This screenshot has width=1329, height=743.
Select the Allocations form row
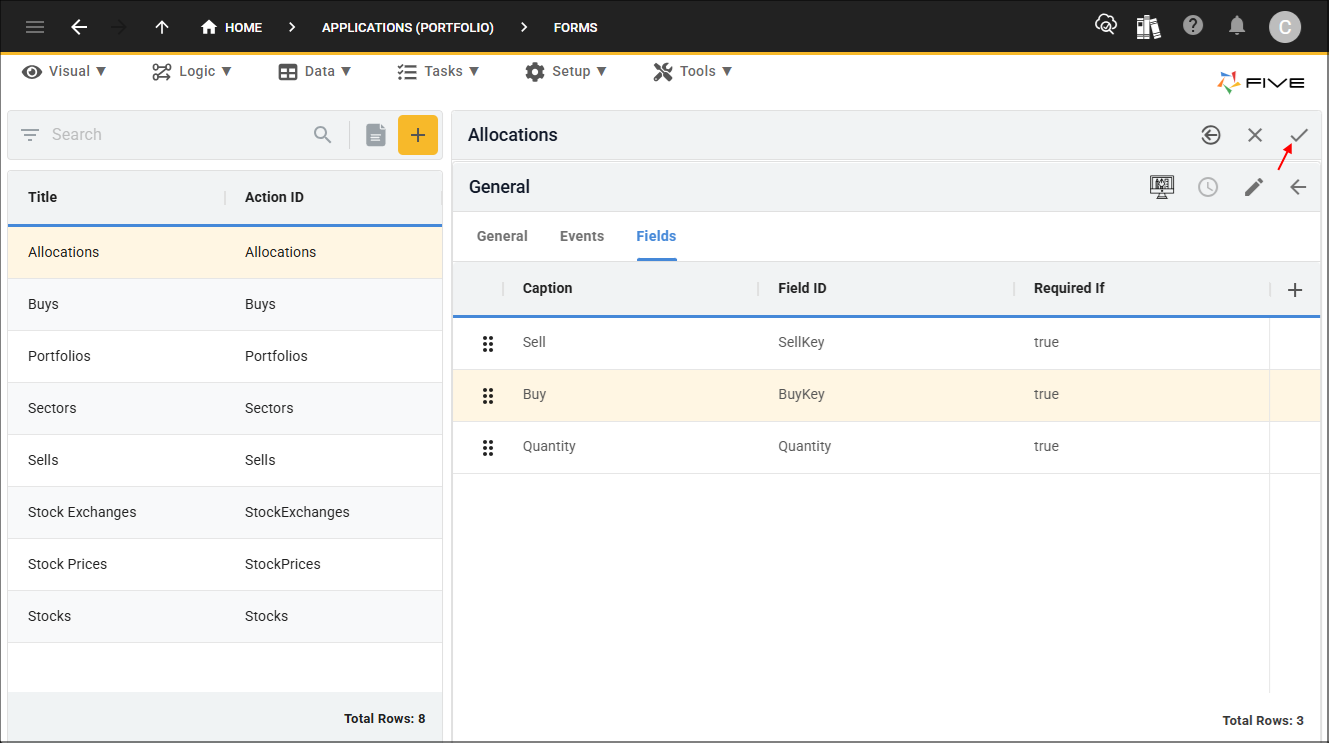[225, 252]
